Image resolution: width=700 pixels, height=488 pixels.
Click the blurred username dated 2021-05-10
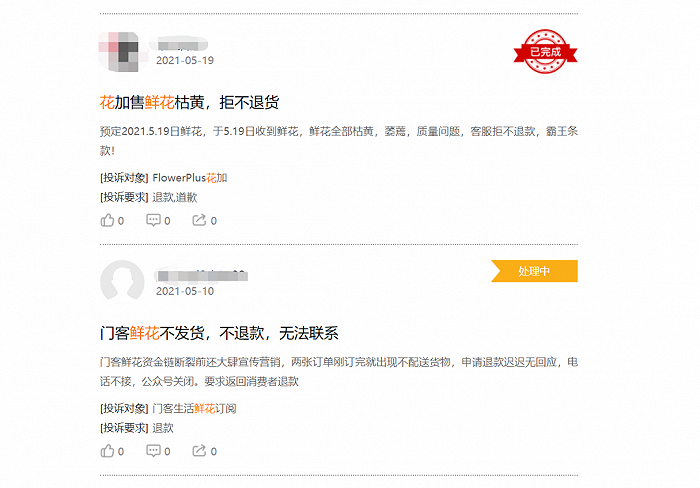pos(202,276)
